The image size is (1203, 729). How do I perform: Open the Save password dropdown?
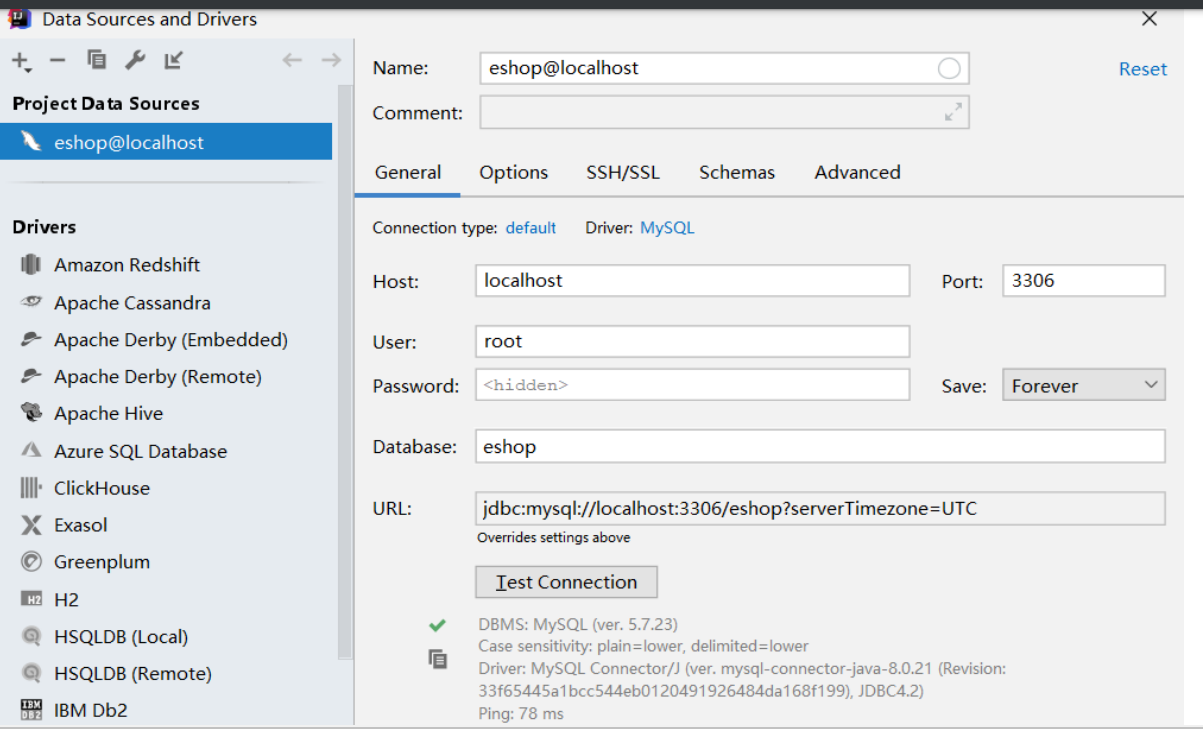tap(1084, 385)
